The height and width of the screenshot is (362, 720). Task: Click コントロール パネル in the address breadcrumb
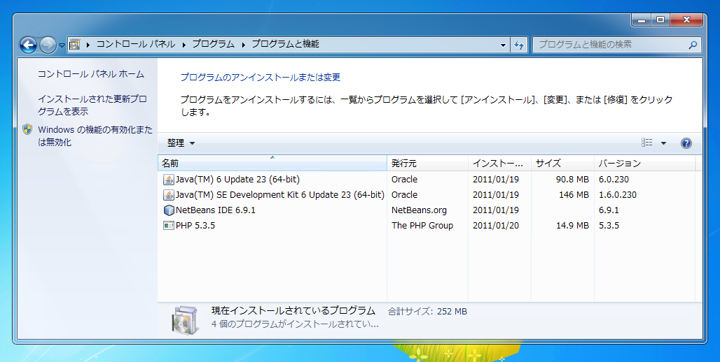(x=135, y=44)
